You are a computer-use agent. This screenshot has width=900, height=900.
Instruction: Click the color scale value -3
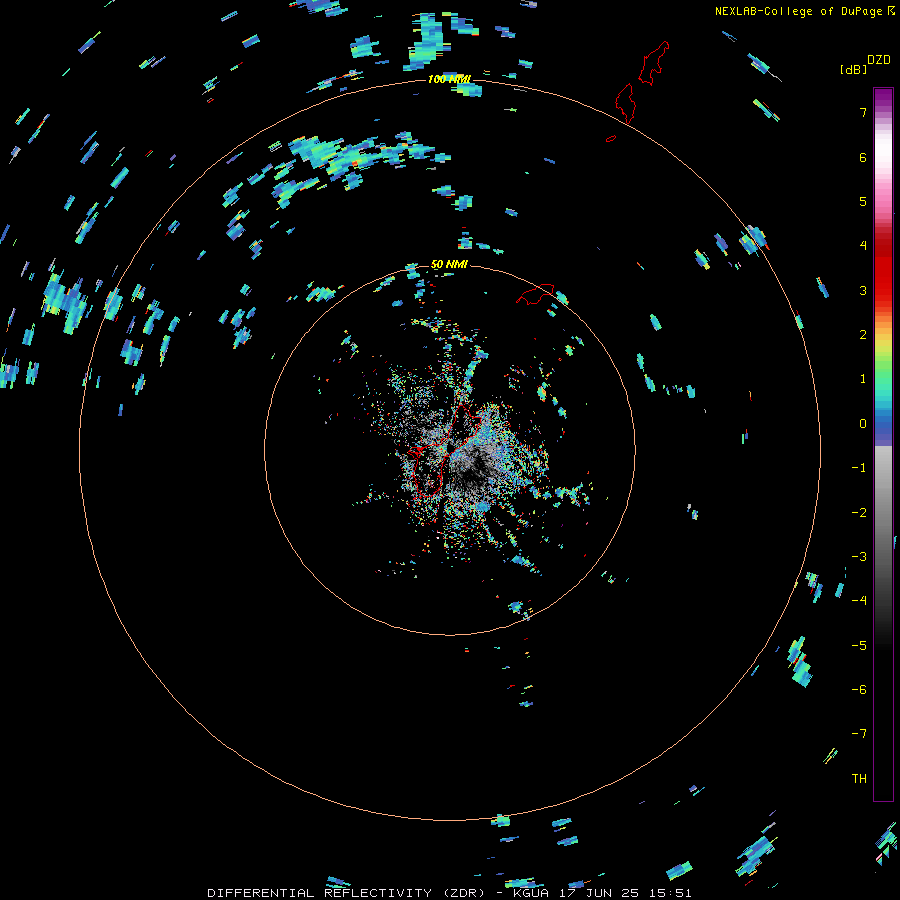click(859, 557)
